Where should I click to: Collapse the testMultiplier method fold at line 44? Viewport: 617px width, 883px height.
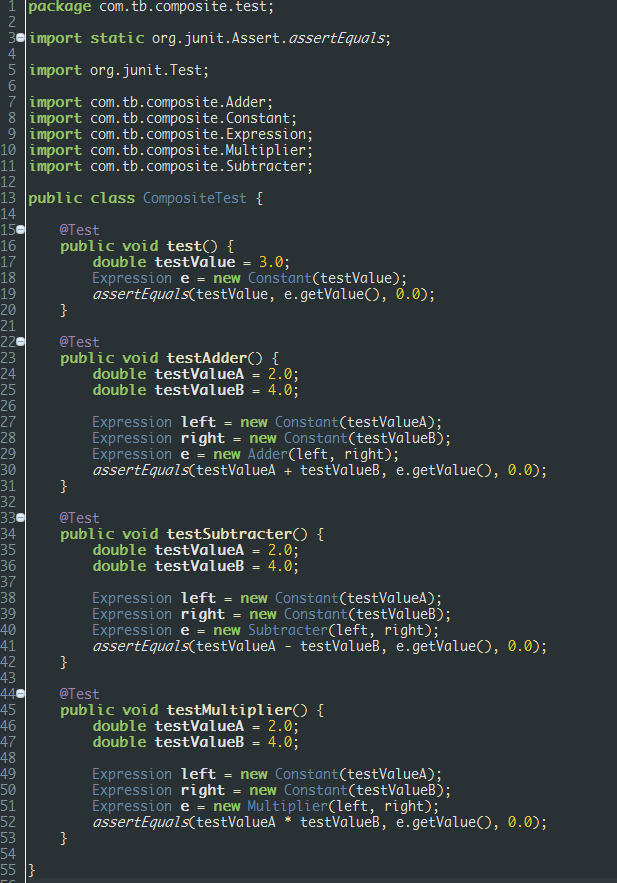[21, 693]
